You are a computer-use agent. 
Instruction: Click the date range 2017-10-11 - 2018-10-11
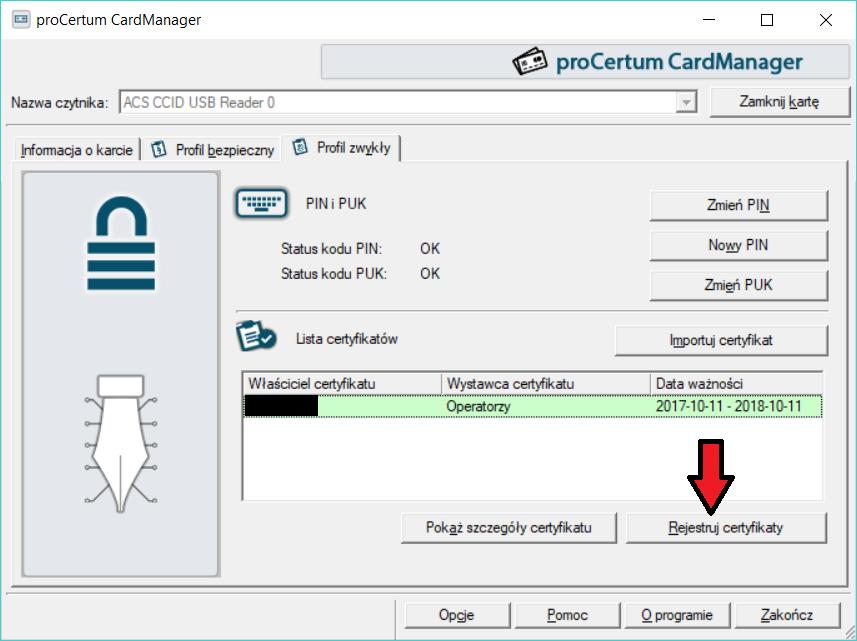click(729, 407)
